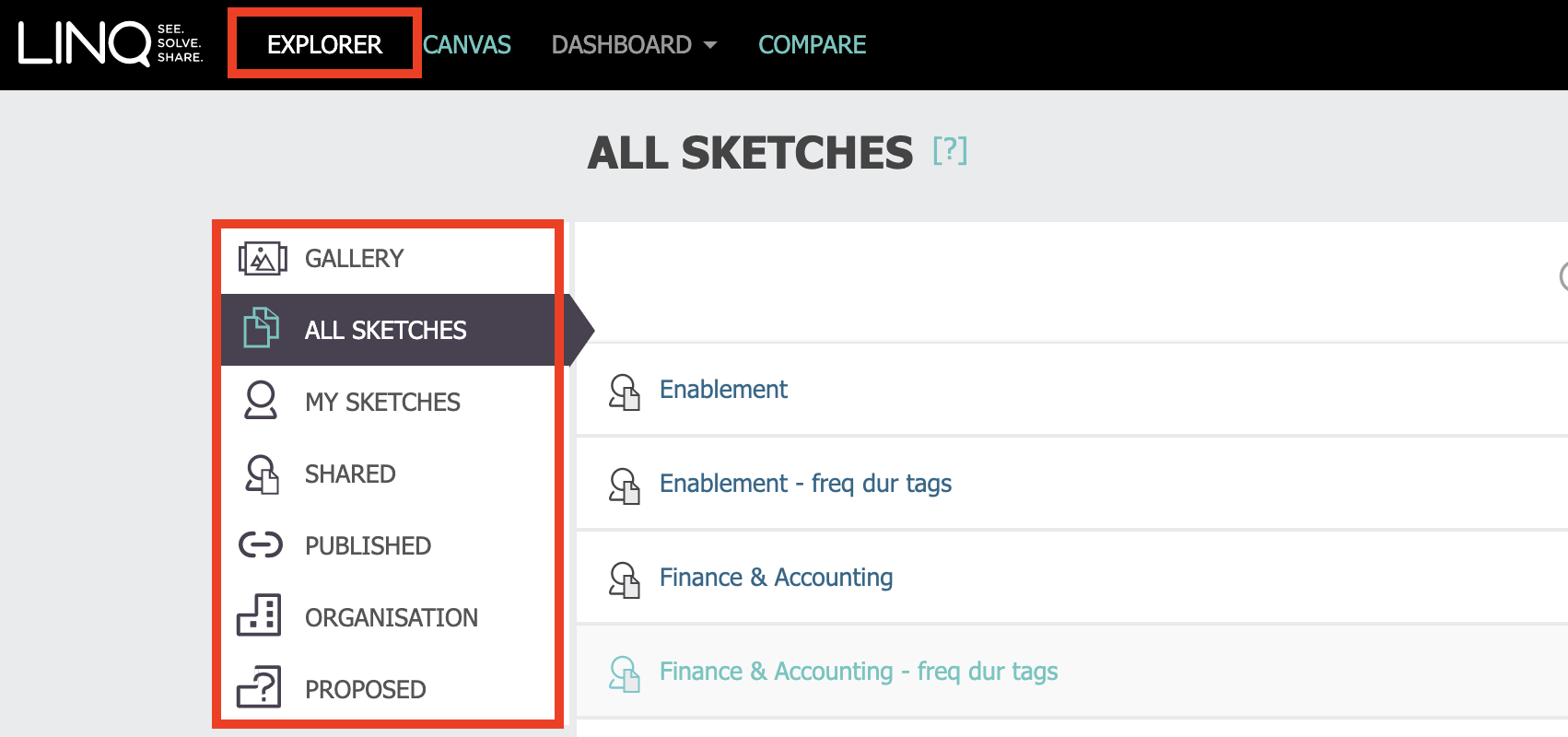1568x737 pixels.
Task: Open Enablement - freq dur tags sketch
Action: (805, 484)
